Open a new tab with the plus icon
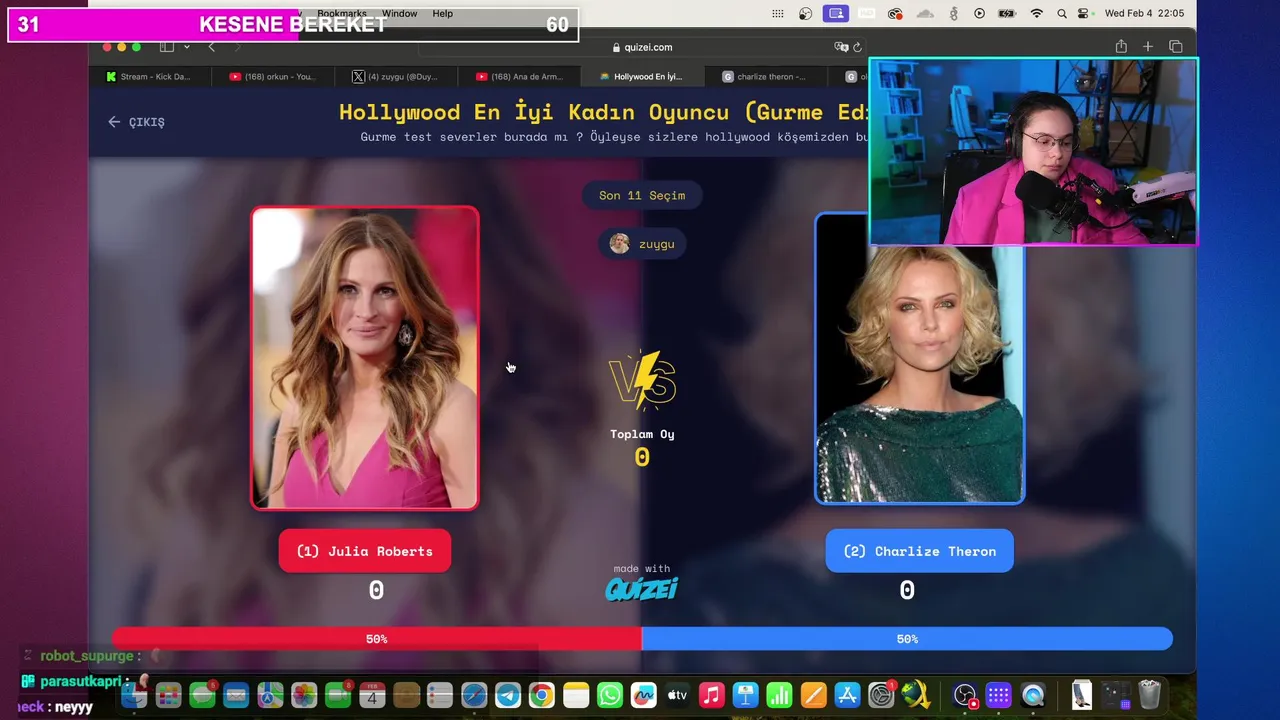This screenshot has height=720, width=1280. coord(1148,47)
